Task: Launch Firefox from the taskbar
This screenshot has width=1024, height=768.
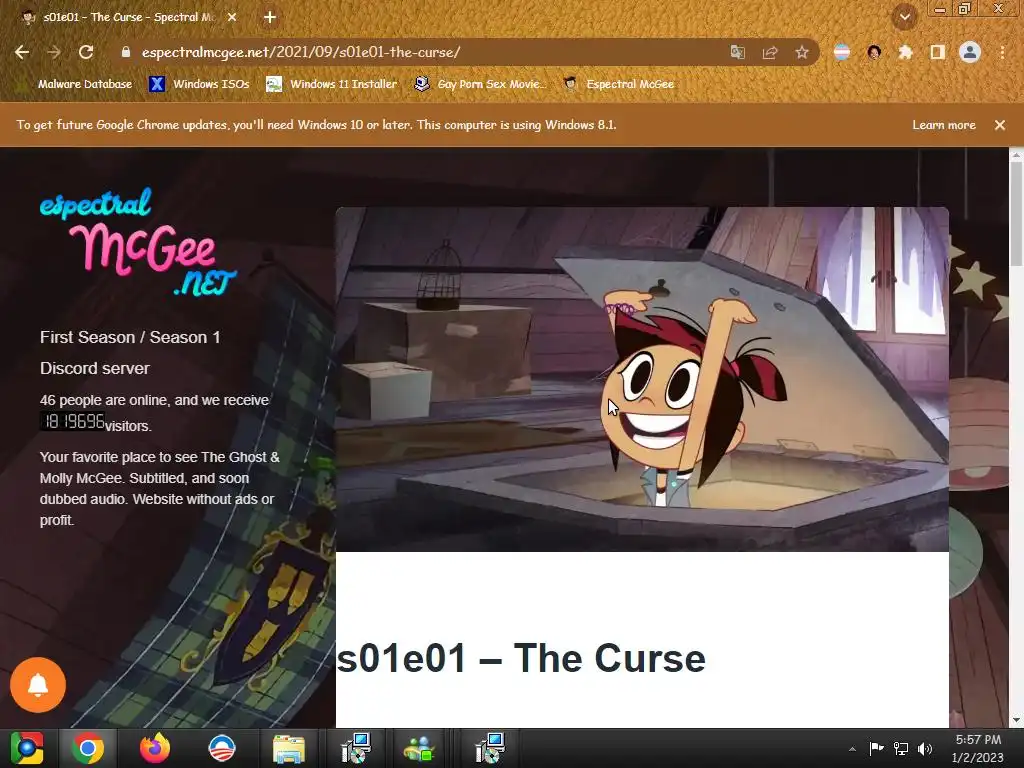Action: pos(155,748)
